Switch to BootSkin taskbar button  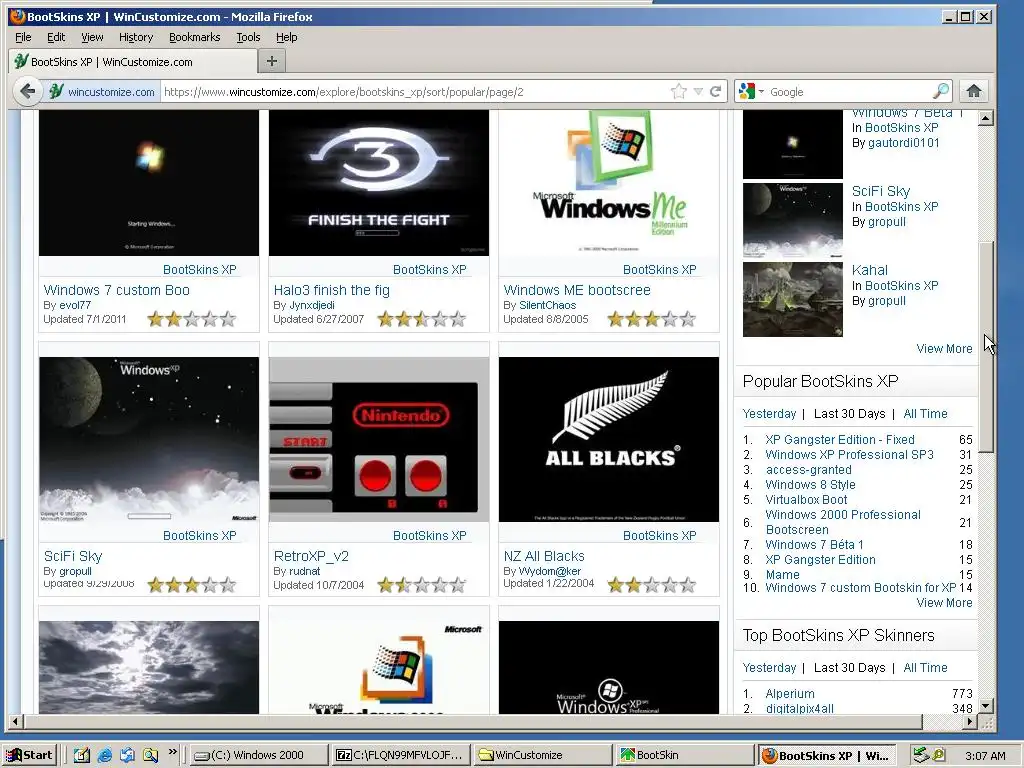coord(684,755)
